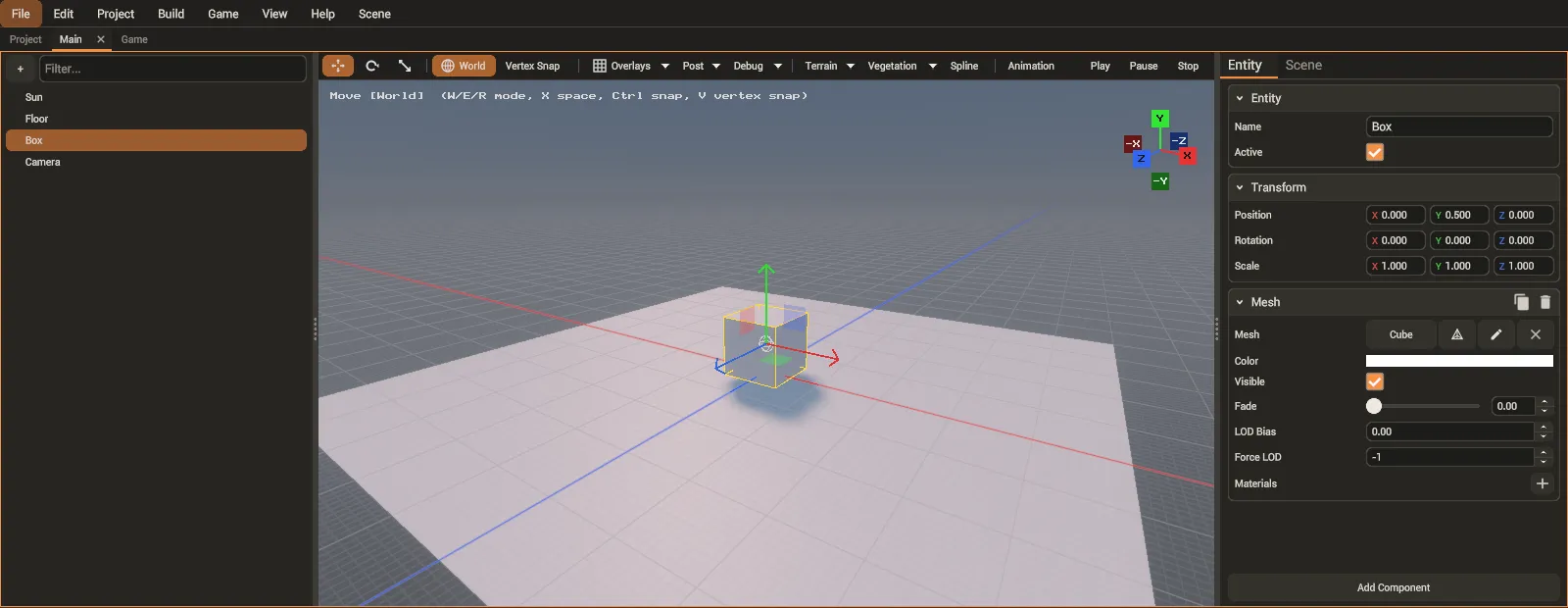The height and width of the screenshot is (608, 1568).
Task: Select the Box entity
Action: coord(157,140)
